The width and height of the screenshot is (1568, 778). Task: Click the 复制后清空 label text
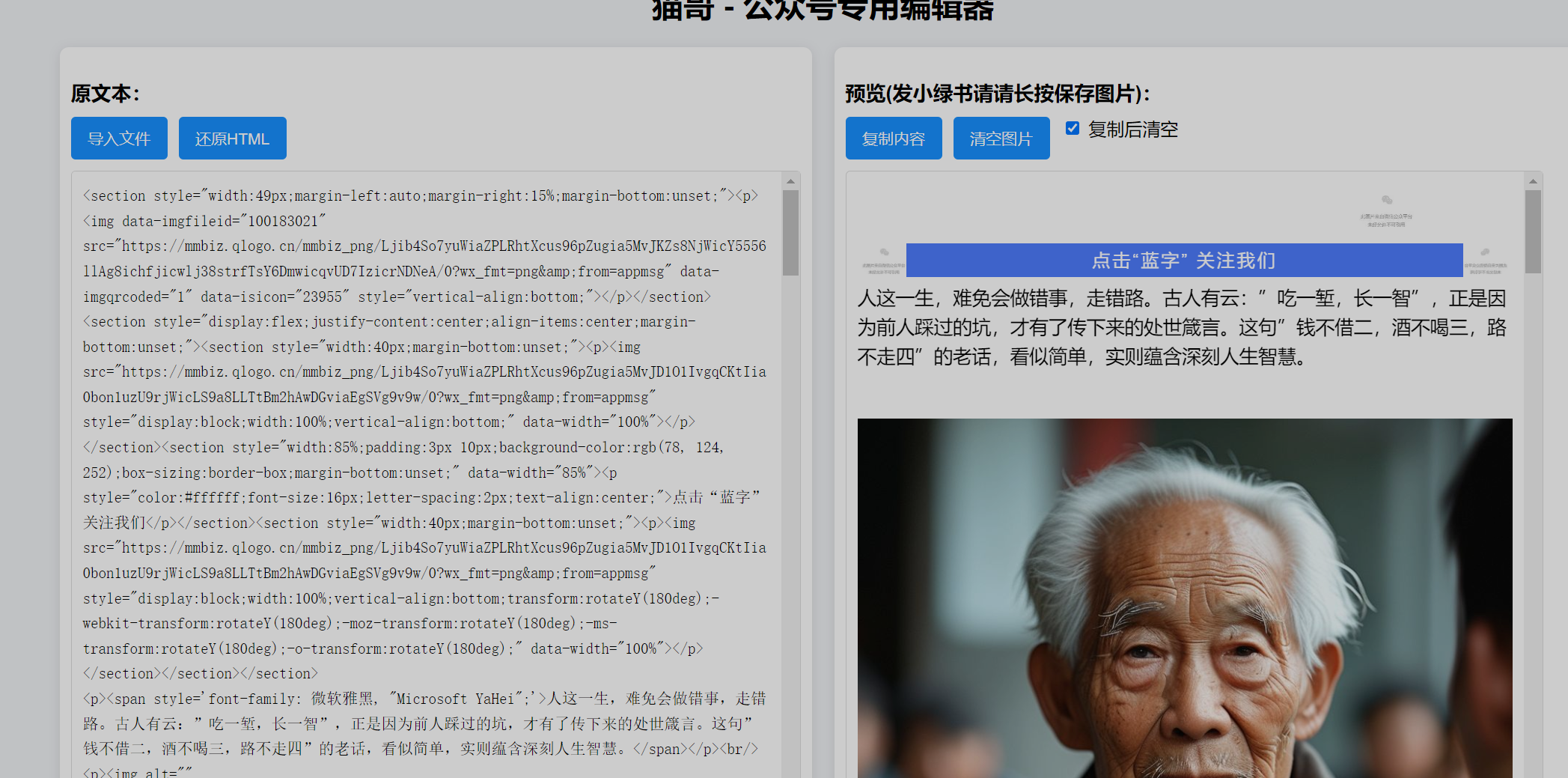pos(1133,130)
